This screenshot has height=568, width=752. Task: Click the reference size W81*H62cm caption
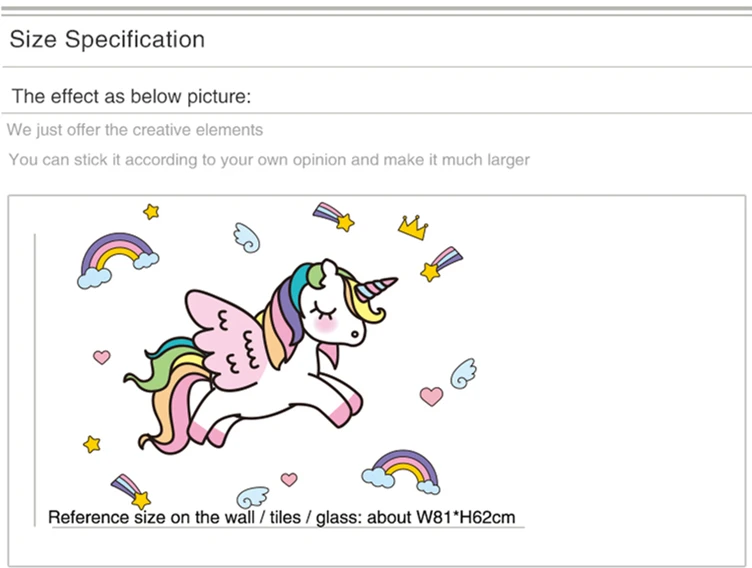(282, 518)
